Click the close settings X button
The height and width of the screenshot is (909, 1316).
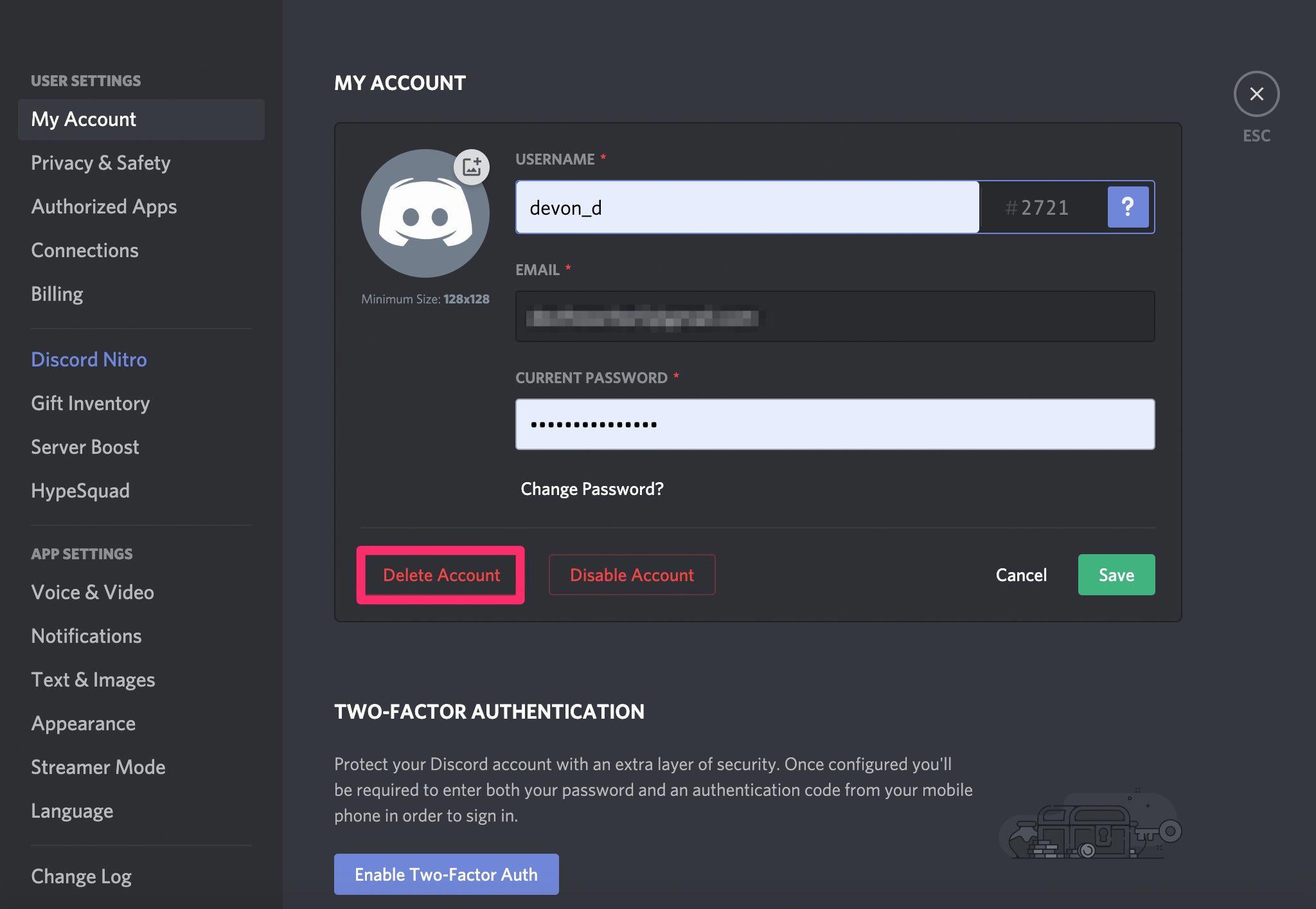(x=1256, y=93)
